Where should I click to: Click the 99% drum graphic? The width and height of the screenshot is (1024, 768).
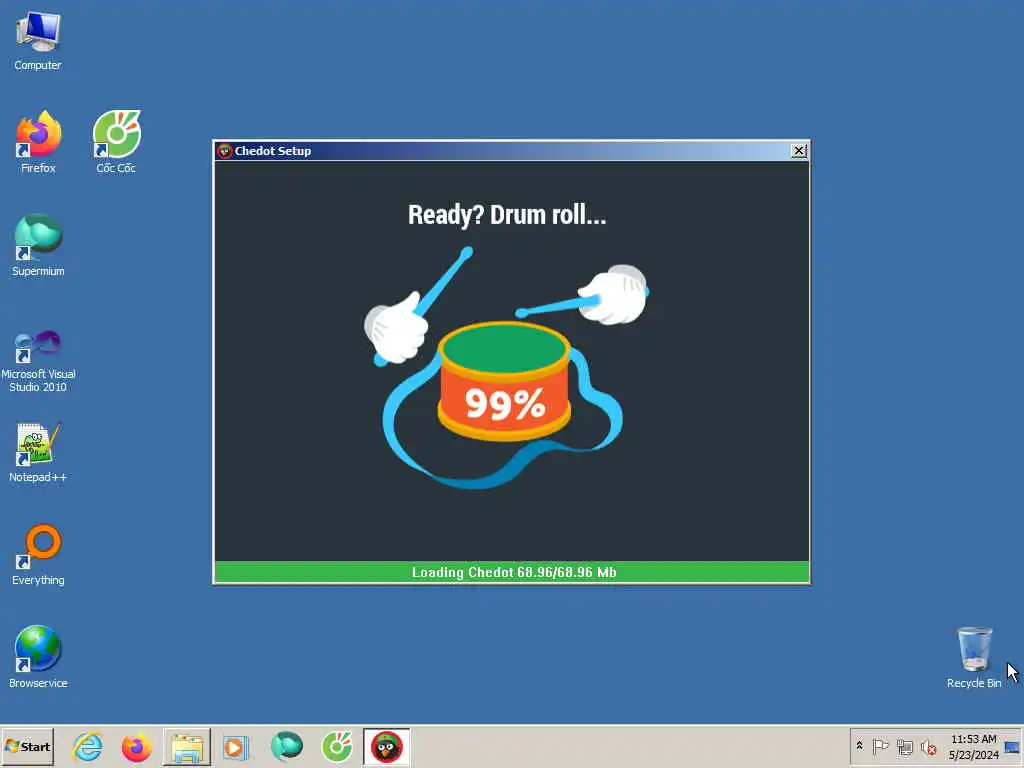504,381
